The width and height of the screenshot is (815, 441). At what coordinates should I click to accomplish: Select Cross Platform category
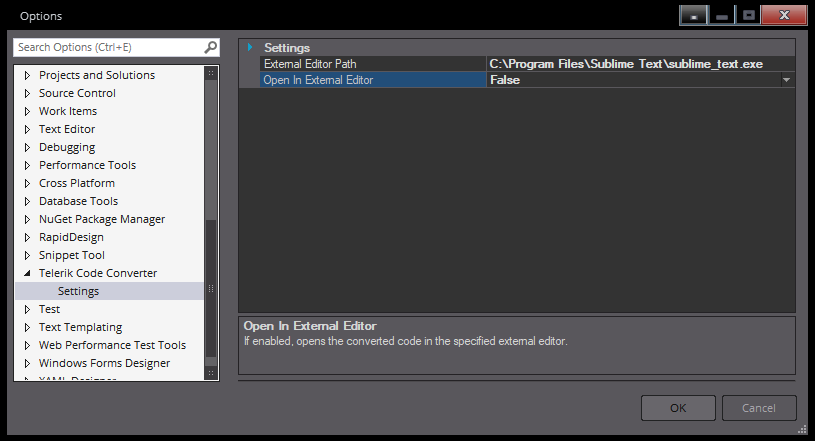76,184
